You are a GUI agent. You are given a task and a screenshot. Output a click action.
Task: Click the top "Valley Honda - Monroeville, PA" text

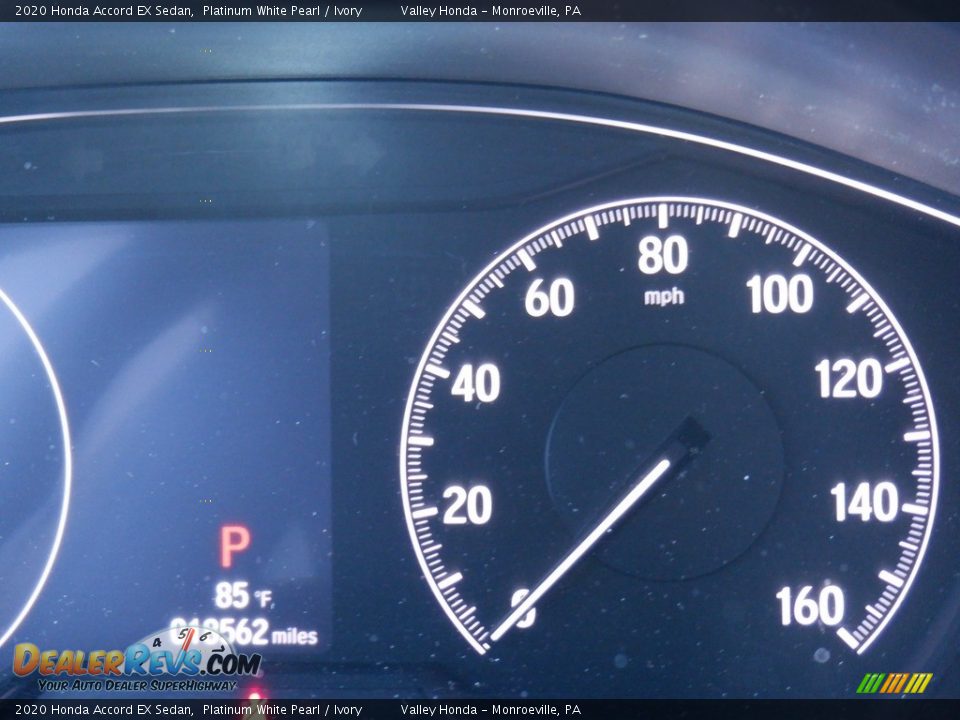(490, 11)
